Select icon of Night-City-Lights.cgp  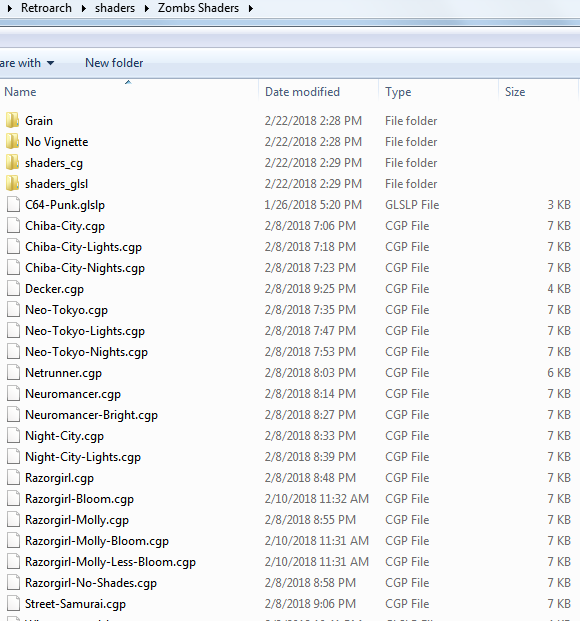point(13,456)
